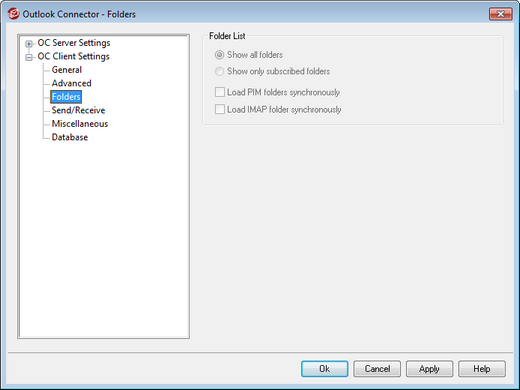Viewport: 520px width, 390px height.
Task: Go to the Send/Receive settings page
Action: [78, 110]
